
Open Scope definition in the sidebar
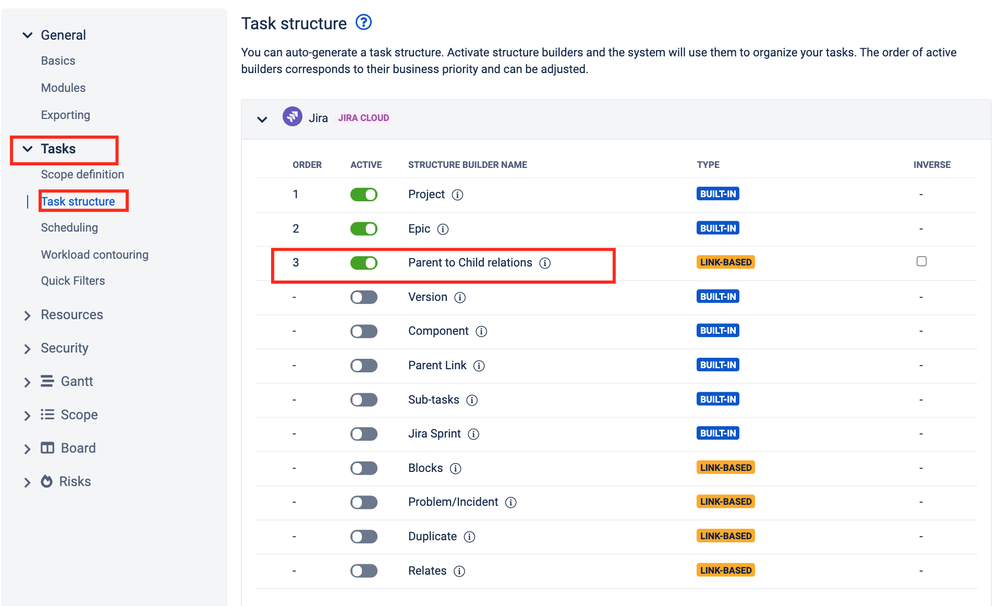tap(82, 174)
